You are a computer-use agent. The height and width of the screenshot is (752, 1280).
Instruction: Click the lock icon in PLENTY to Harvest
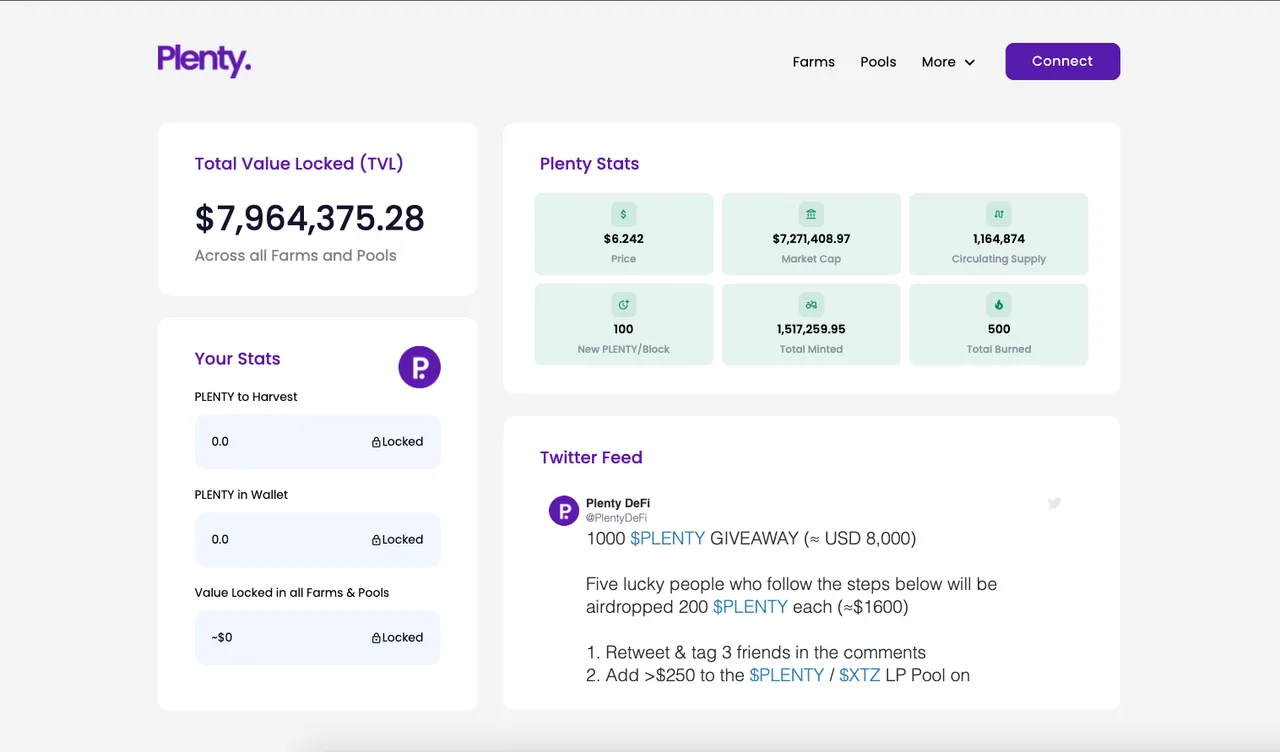pyautogui.click(x=376, y=442)
